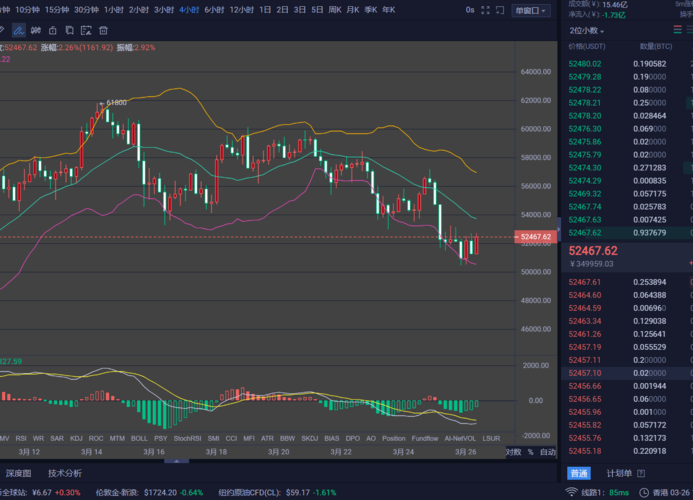Switch to the 深度图 depth chart tab
Image resolution: width=693 pixels, height=500 pixels.
pyautogui.click(x=17, y=473)
